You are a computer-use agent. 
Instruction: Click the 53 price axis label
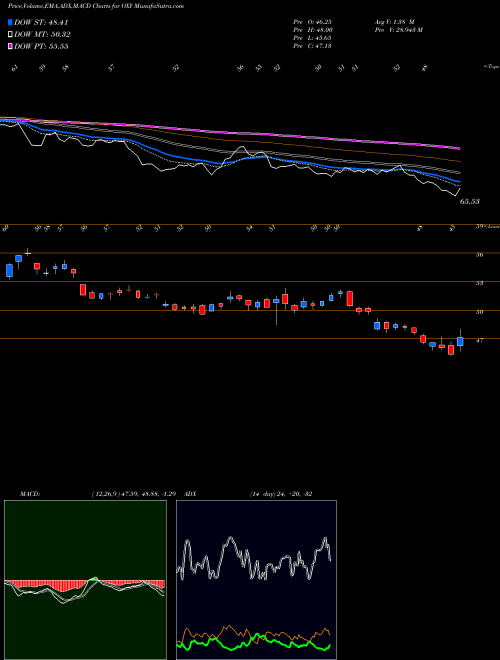479,283
